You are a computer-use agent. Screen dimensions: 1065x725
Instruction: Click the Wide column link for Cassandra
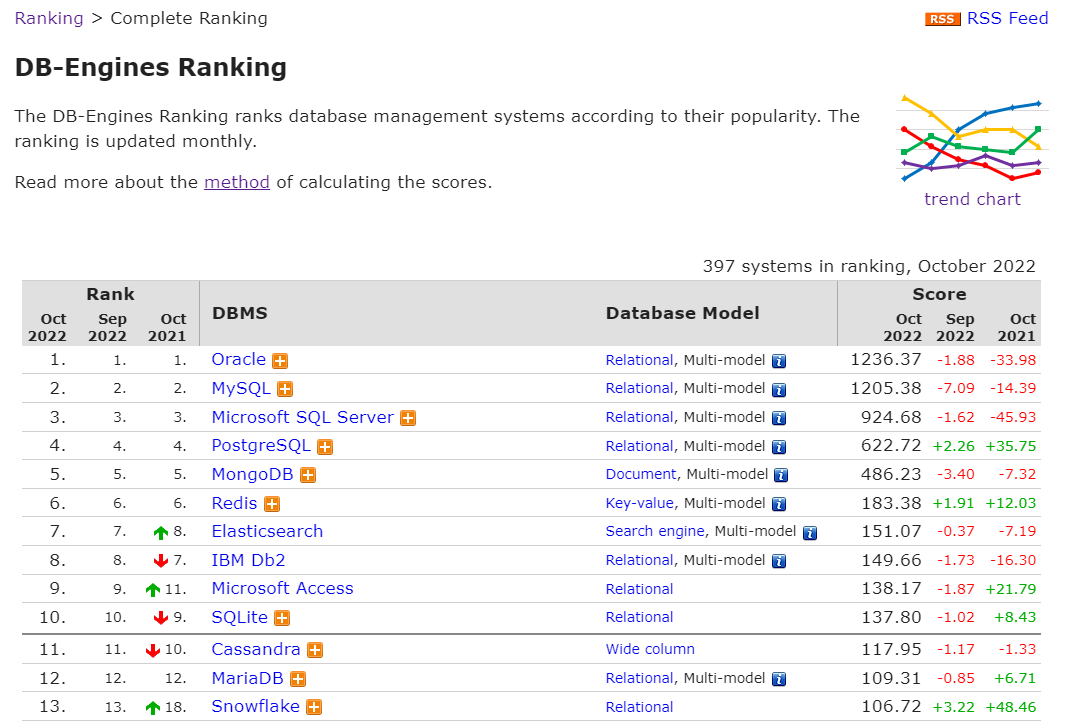point(650,650)
